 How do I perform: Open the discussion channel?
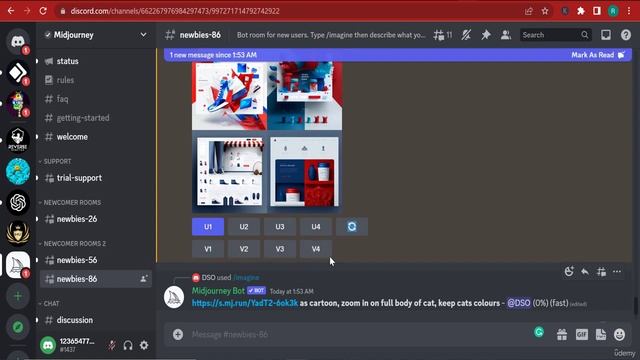tap(96, 320)
